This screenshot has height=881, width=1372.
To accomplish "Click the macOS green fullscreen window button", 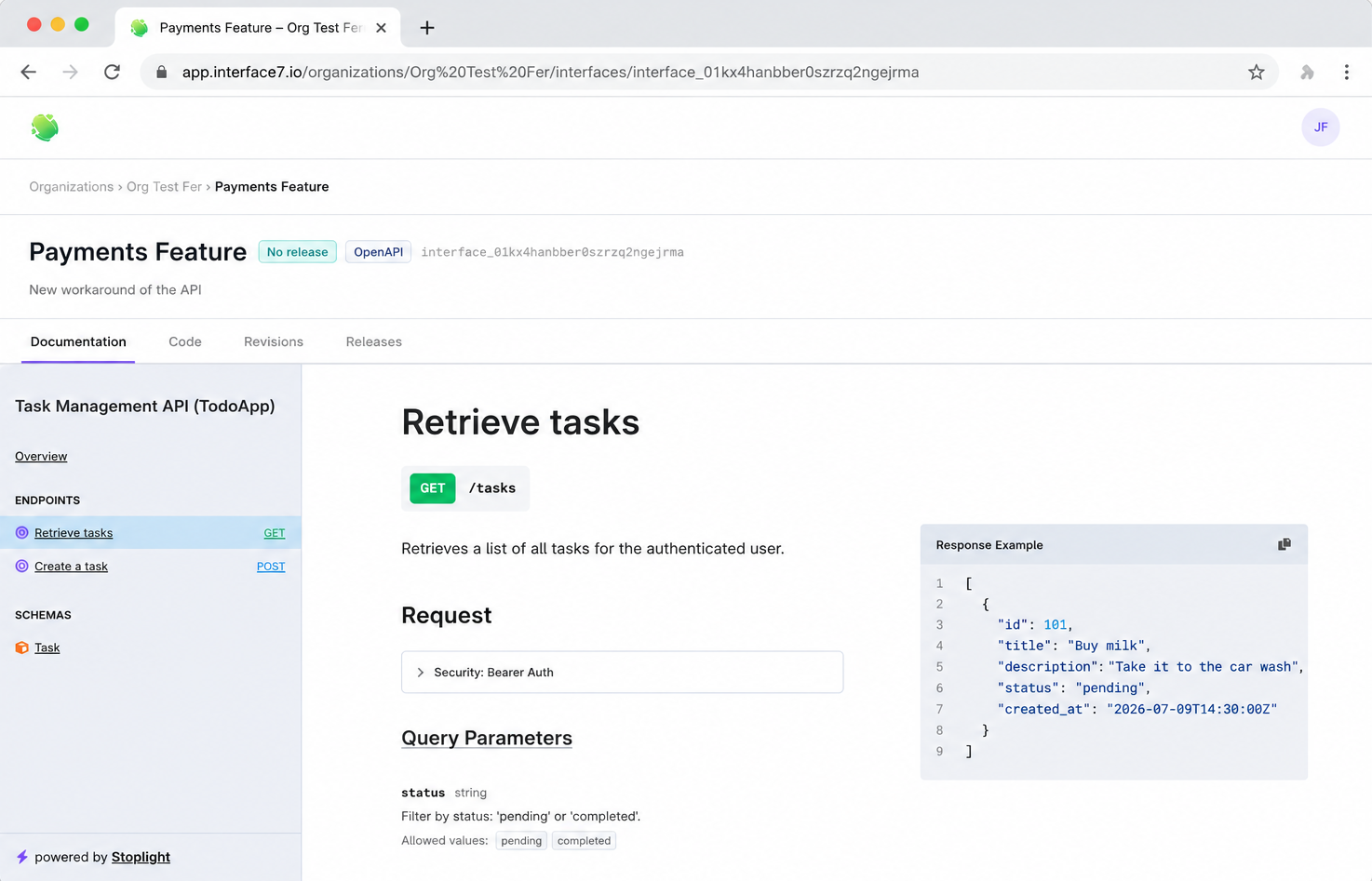I will point(82,24).
